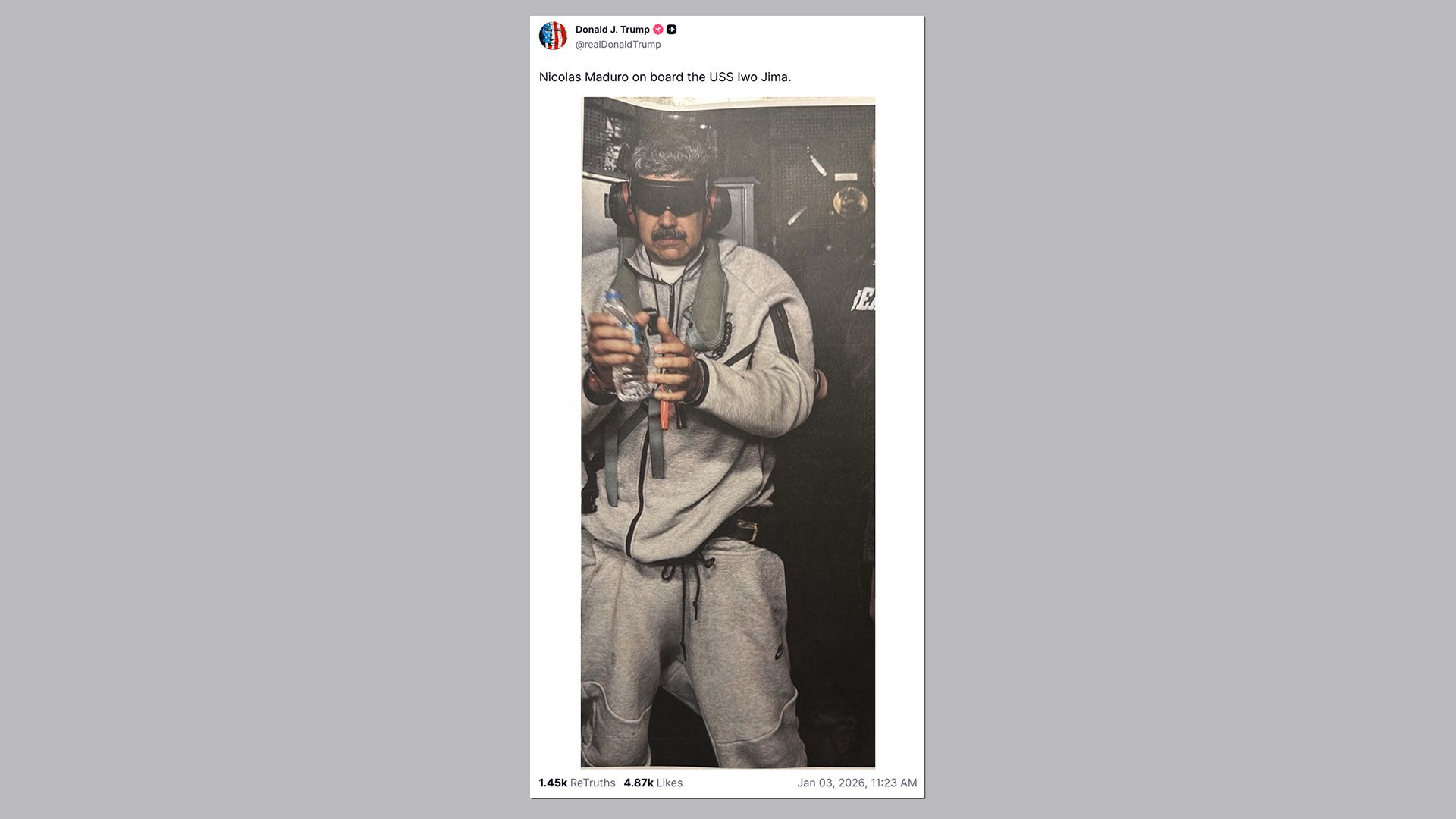Click the water bottle in the photo
The width and height of the screenshot is (1456, 819).
pos(626,347)
